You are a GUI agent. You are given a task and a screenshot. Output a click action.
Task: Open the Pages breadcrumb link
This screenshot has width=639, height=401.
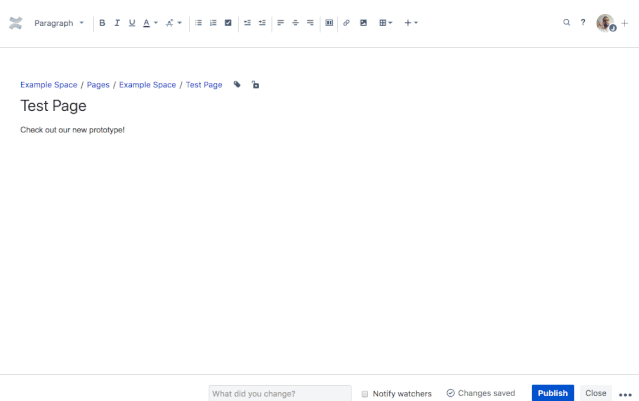point(98,85)
